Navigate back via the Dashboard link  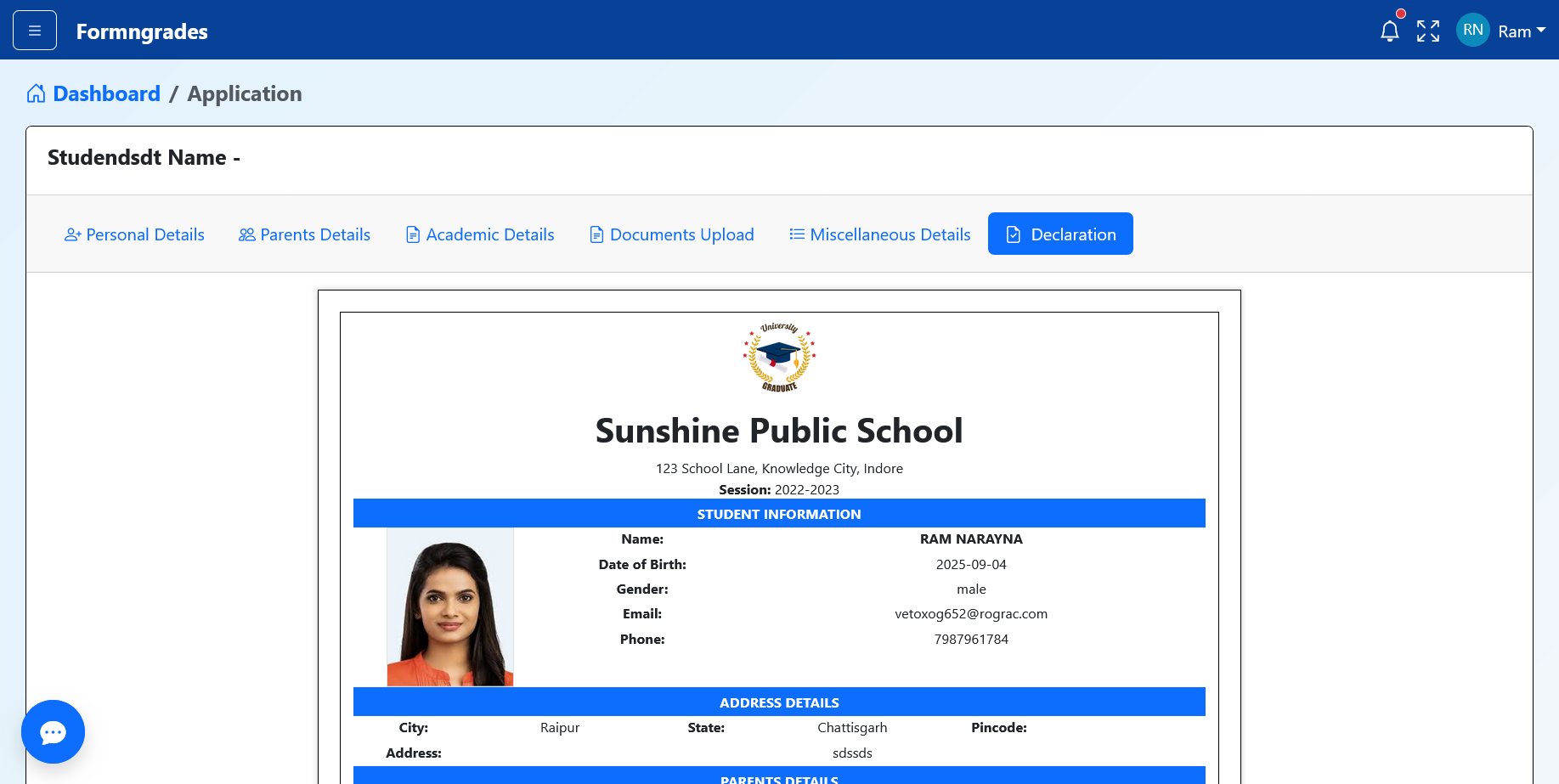106,93
